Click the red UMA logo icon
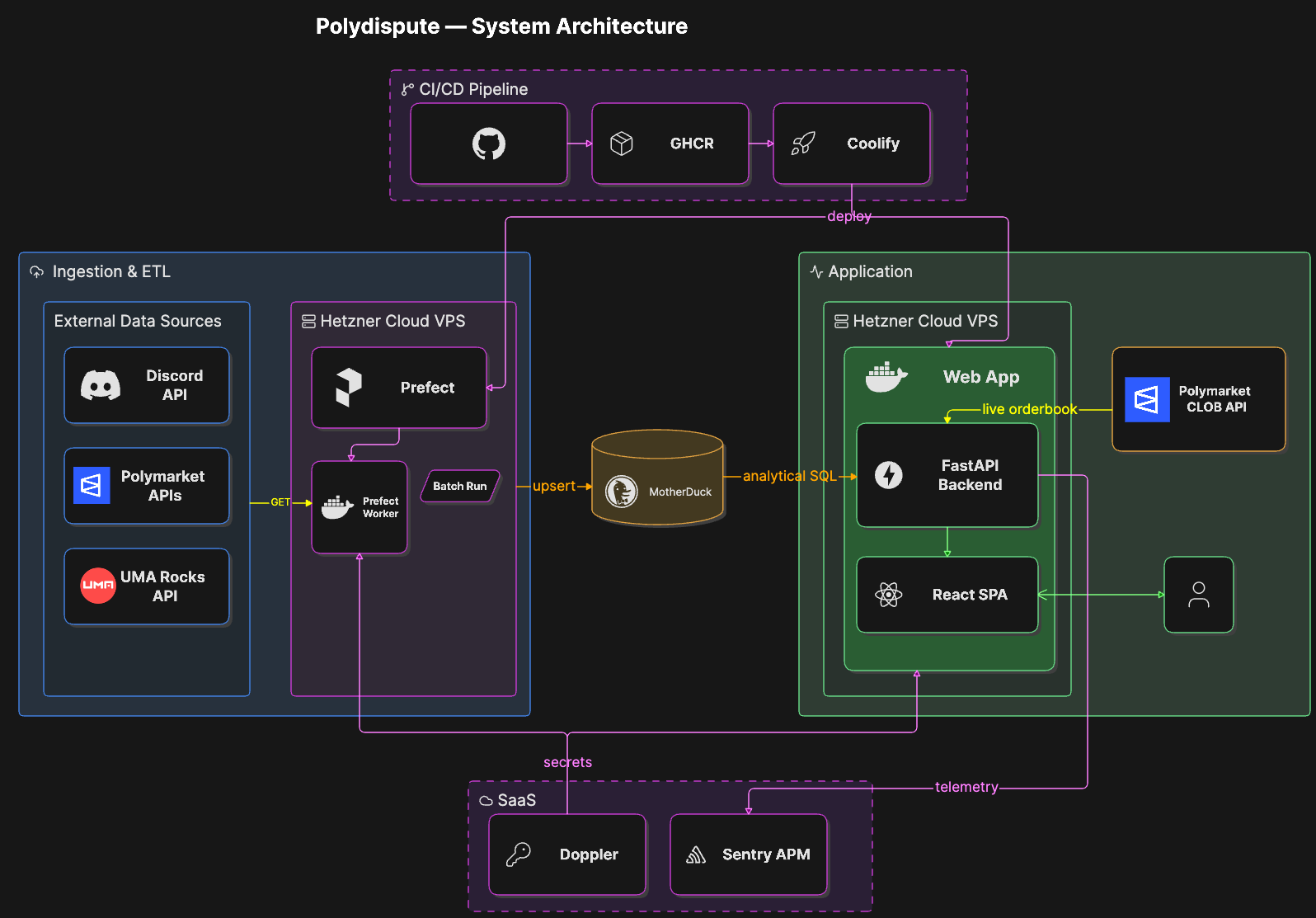The image size is (1316, 918). pyautogui.click(x=98, y=586)
